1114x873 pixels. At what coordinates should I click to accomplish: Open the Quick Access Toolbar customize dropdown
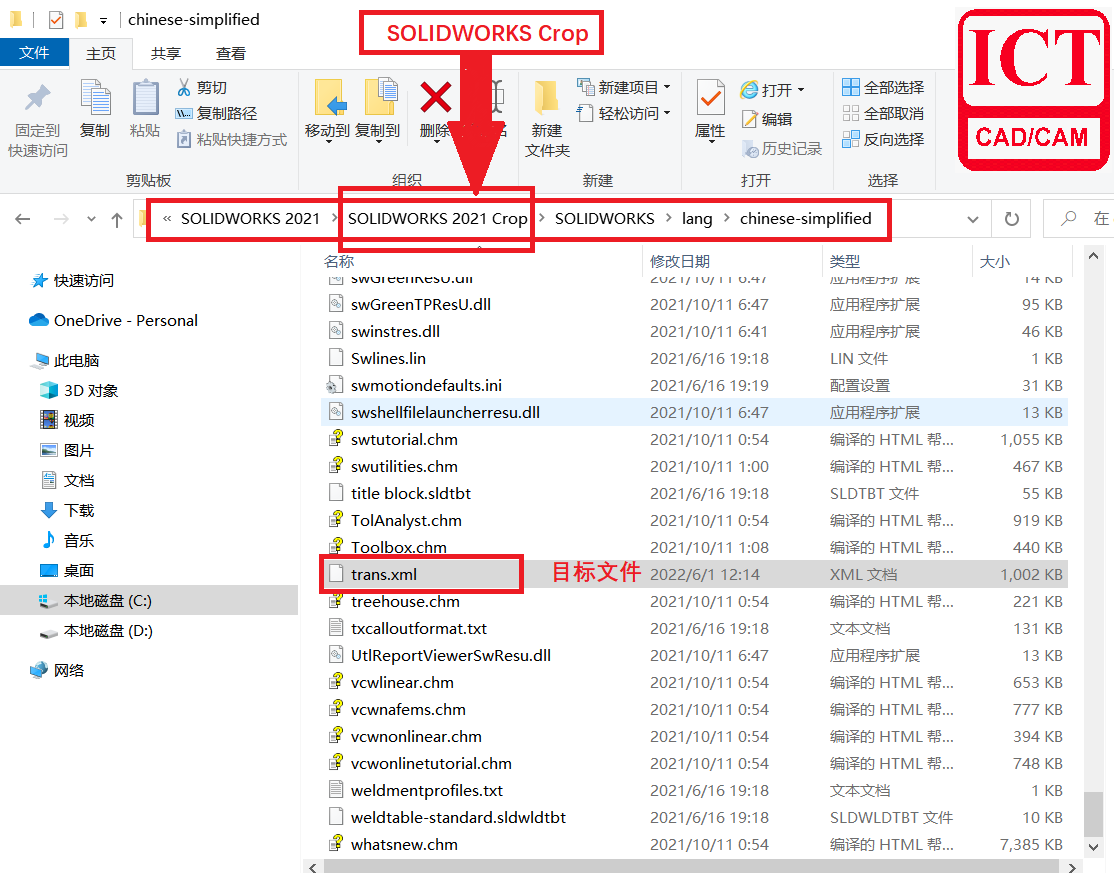tap(104, 21)
